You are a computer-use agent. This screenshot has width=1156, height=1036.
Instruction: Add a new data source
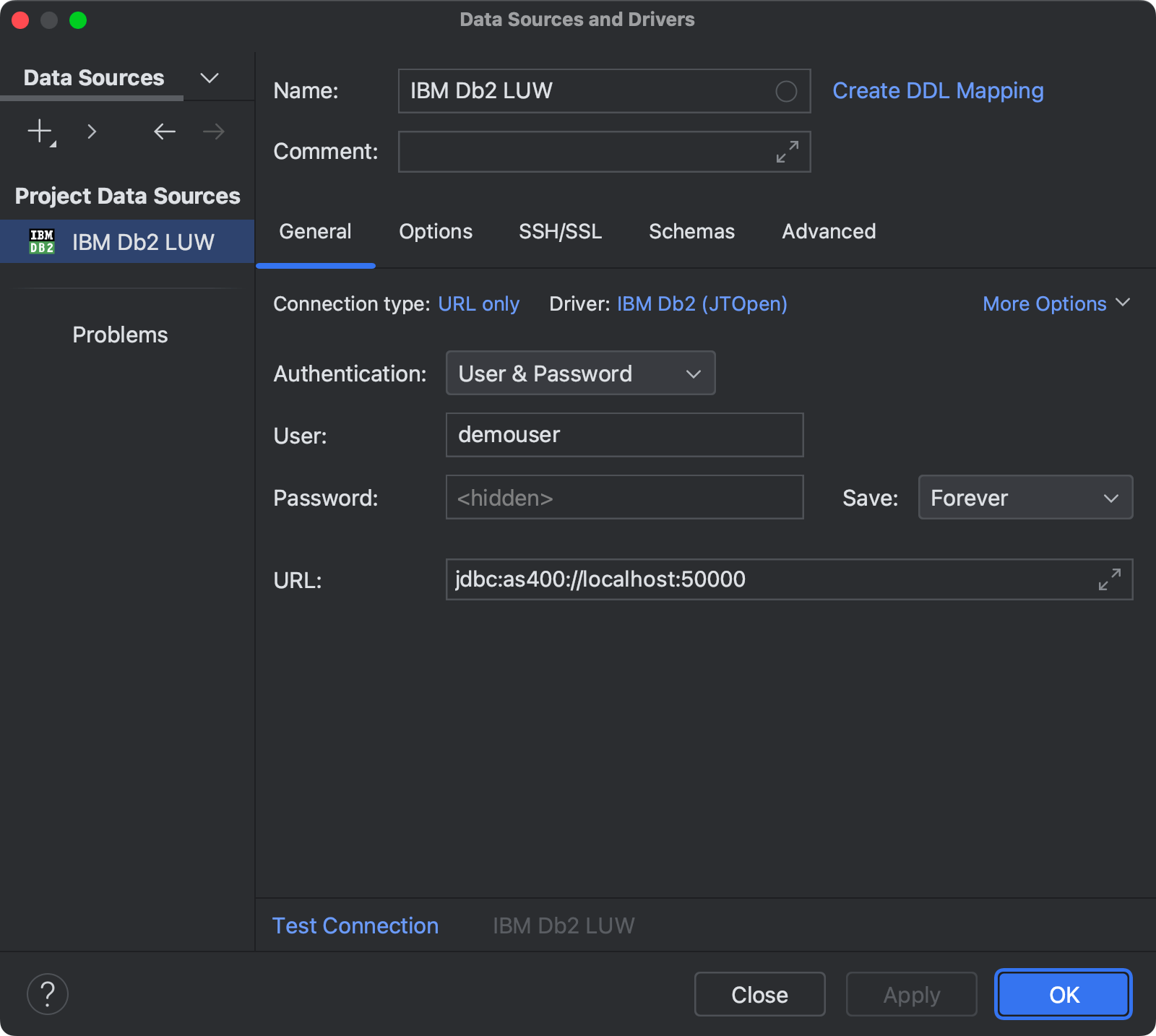(39, 131)
